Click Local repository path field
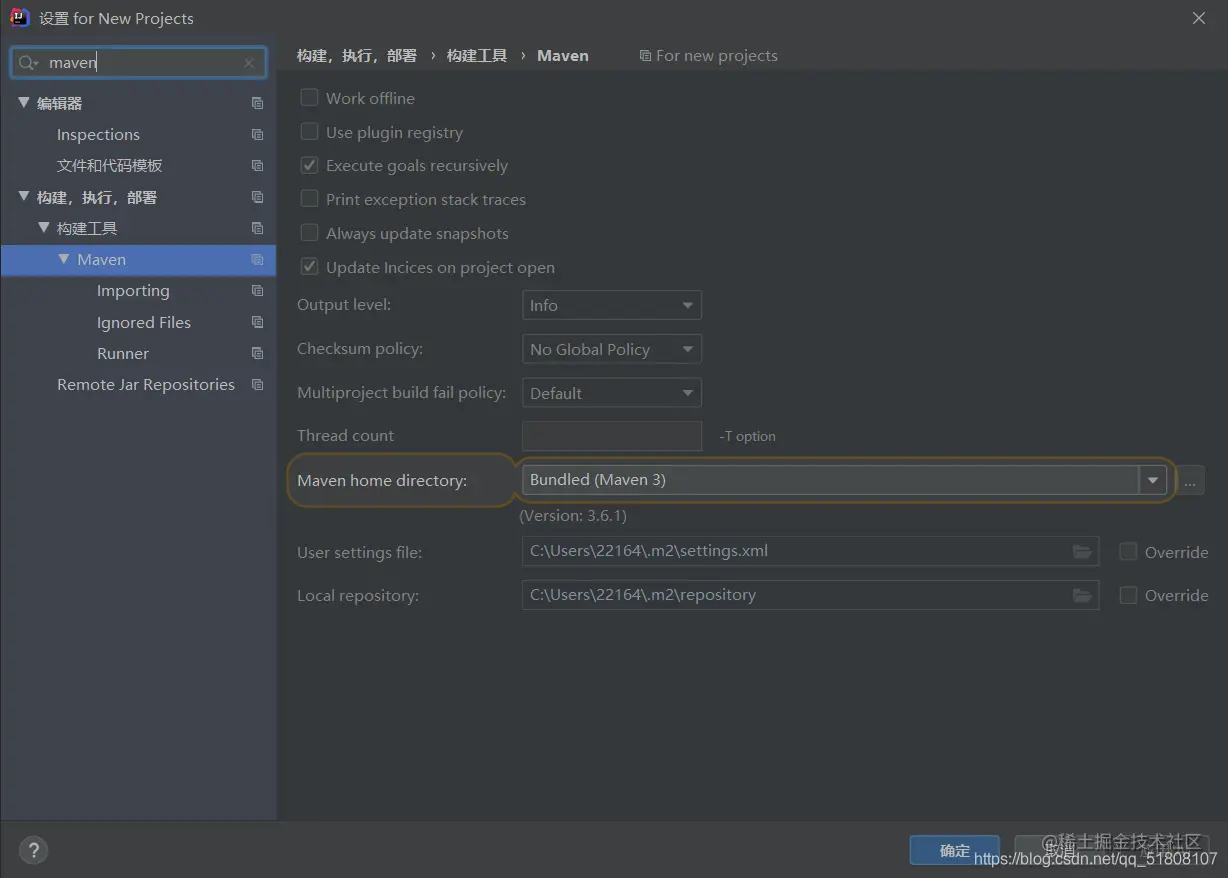The image size is (1228, 878). pyautogui.click(x=810, y=595)
